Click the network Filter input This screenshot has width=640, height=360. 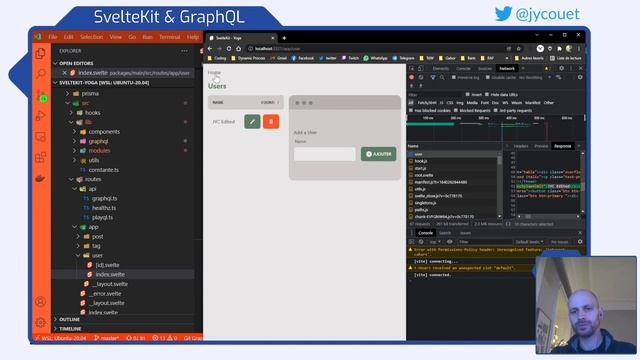coord(434,94)
